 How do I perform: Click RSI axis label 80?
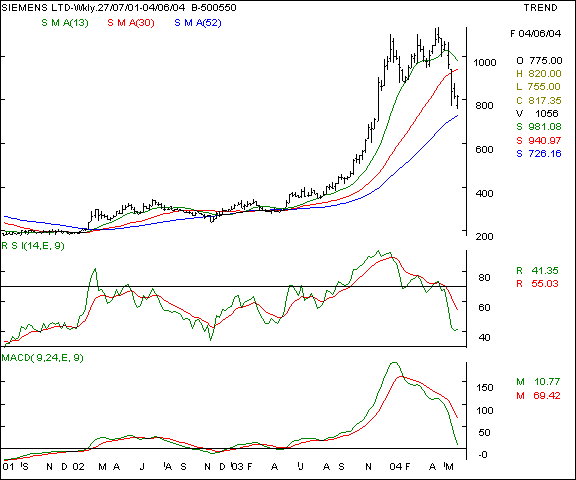[484, 278]
